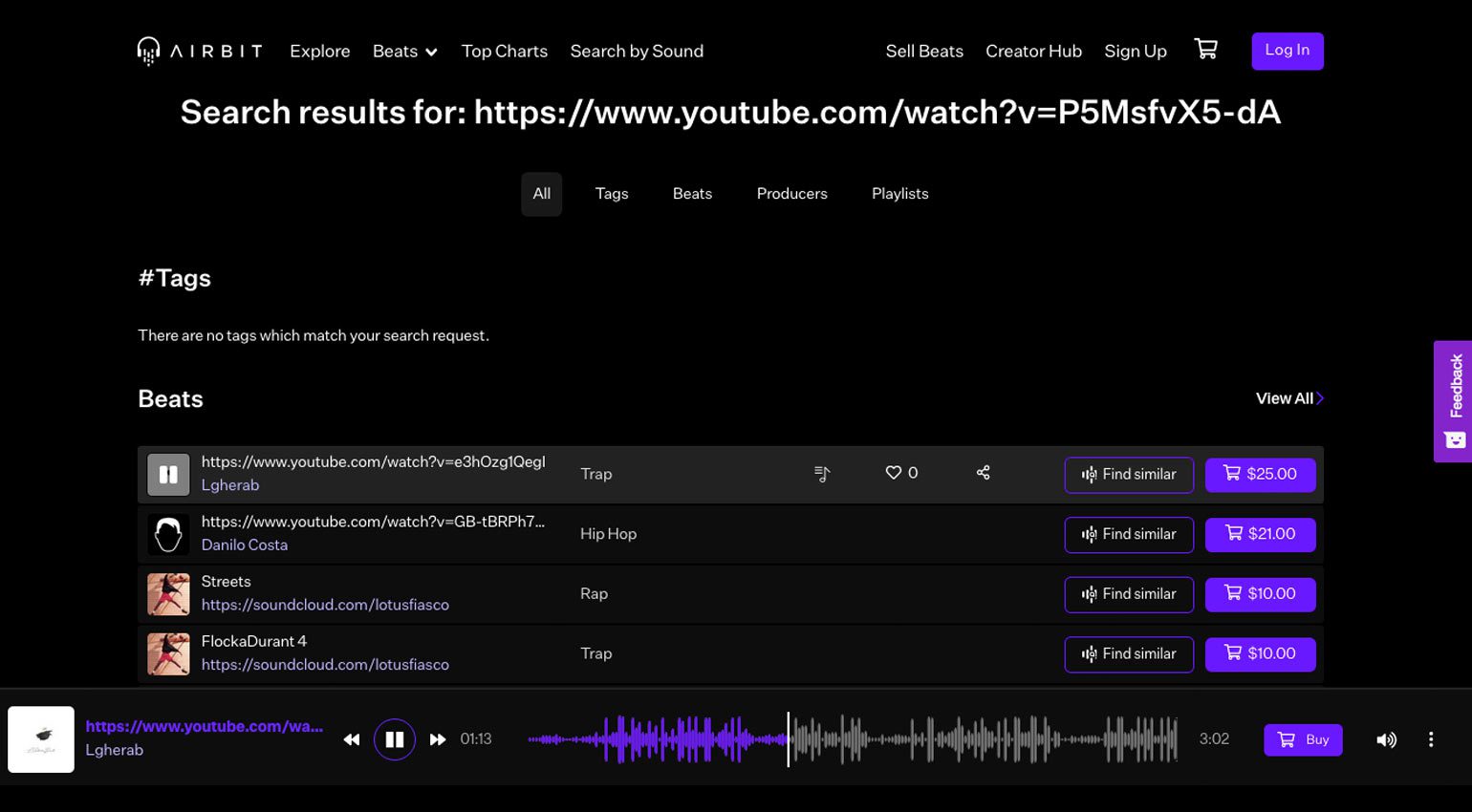
Task: Mute the player volume
Action: pos(1386,739)
